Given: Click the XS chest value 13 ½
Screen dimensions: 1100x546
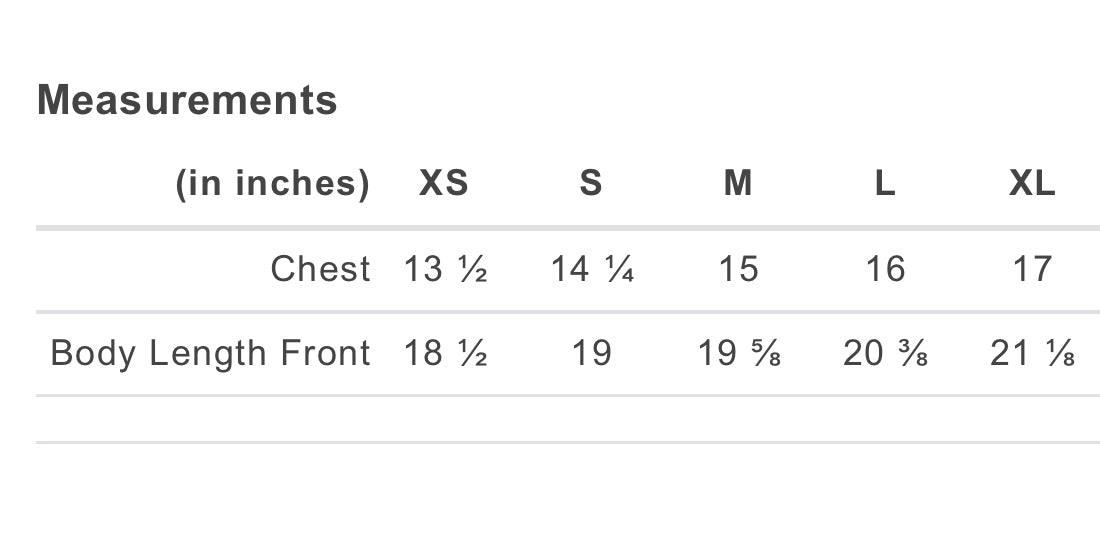Looking at the screenshot, I should point(445,269).
